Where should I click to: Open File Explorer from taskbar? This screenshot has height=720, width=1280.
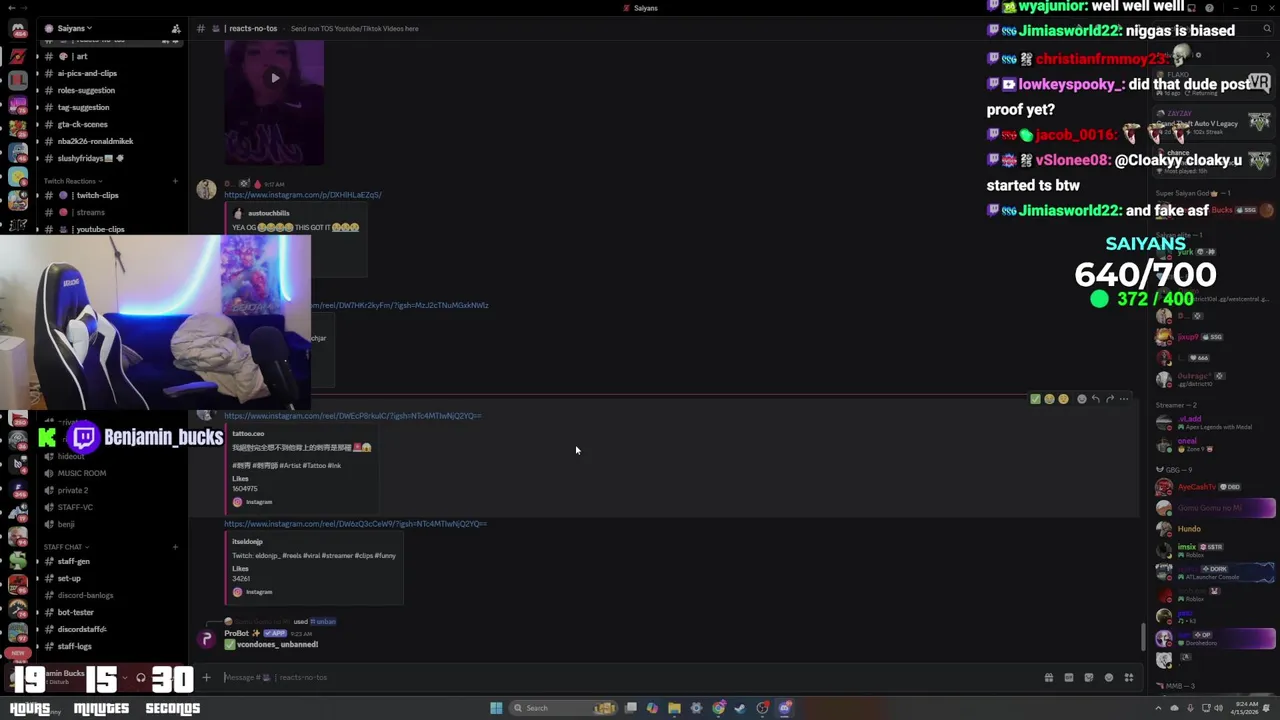674,708
